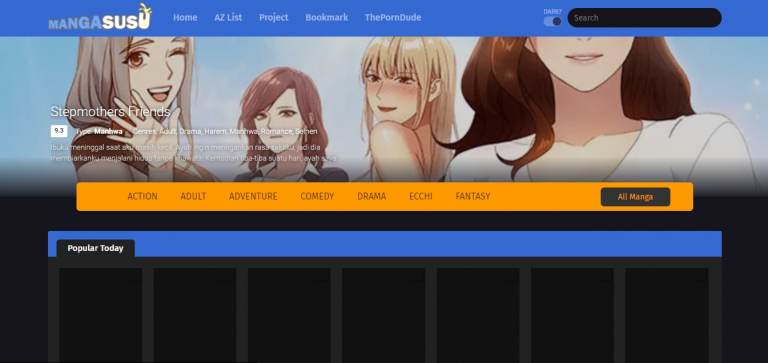Click the MangaSusu site logo

(x=100, y=18)
